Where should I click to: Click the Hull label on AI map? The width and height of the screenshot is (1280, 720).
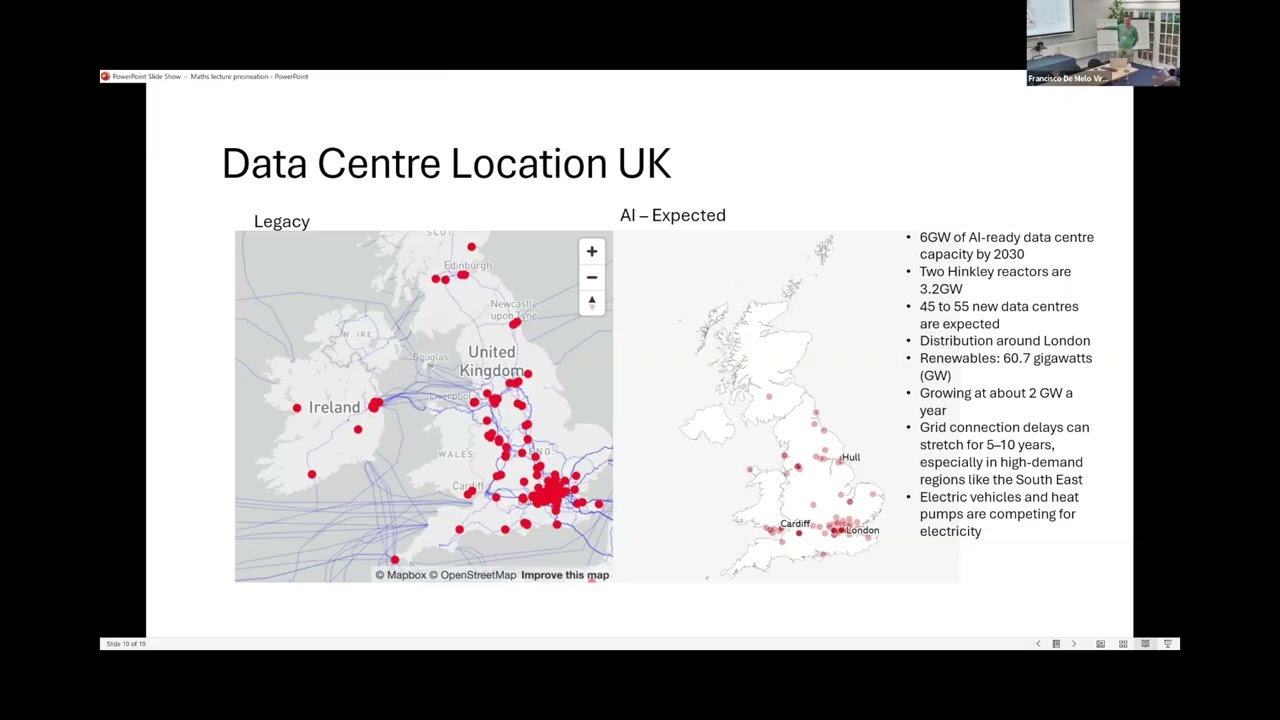[851, 457]
